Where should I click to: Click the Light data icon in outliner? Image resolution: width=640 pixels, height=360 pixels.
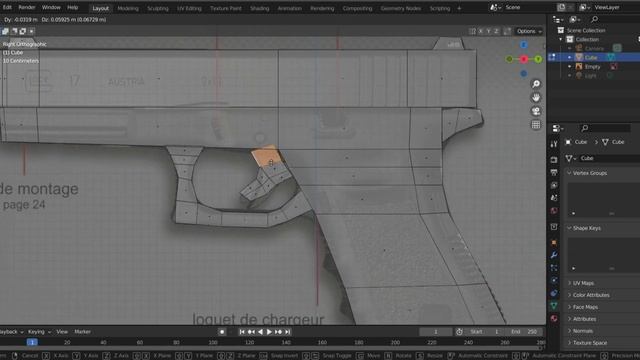tap(610, 76)
